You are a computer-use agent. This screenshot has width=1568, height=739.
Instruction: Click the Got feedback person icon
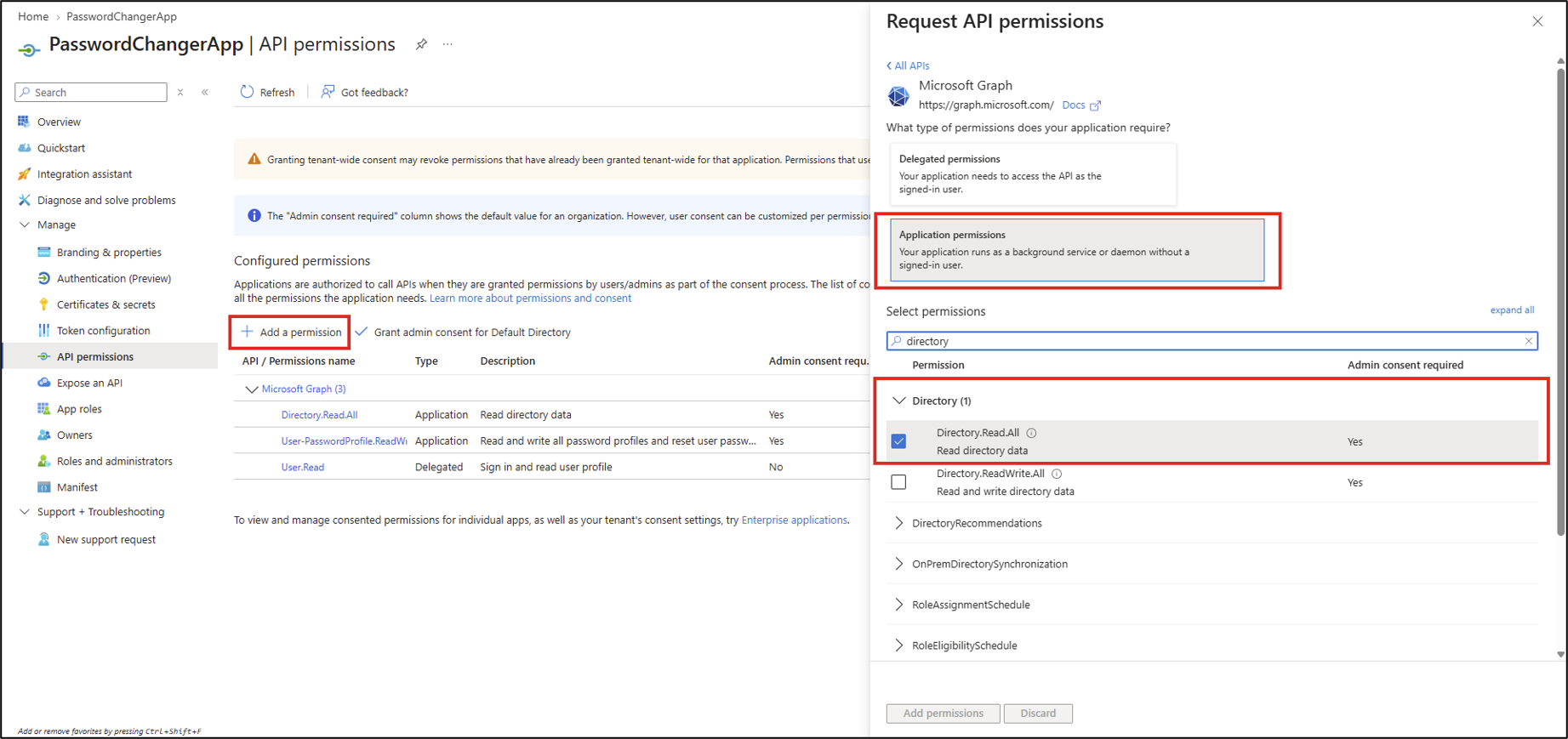pyautogui.click(x=328, y=92)
